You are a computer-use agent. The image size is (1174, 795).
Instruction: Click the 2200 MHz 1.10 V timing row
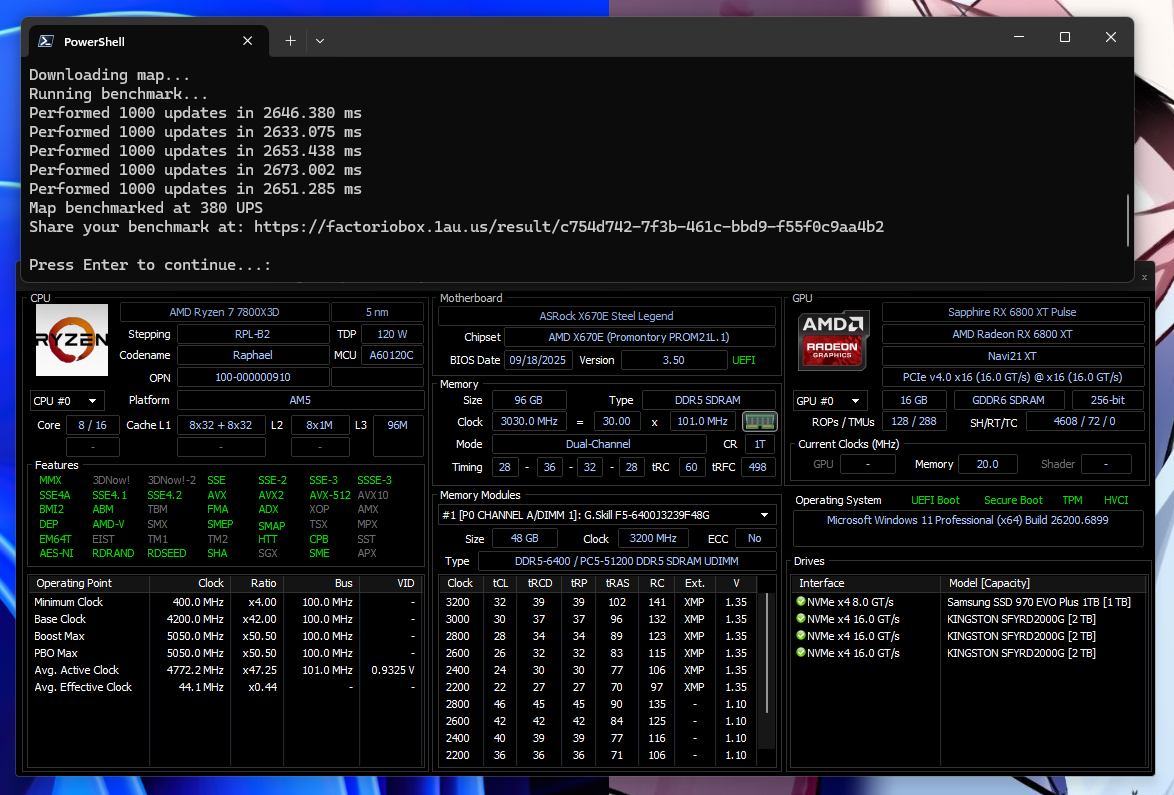click(x=599, y=755)
